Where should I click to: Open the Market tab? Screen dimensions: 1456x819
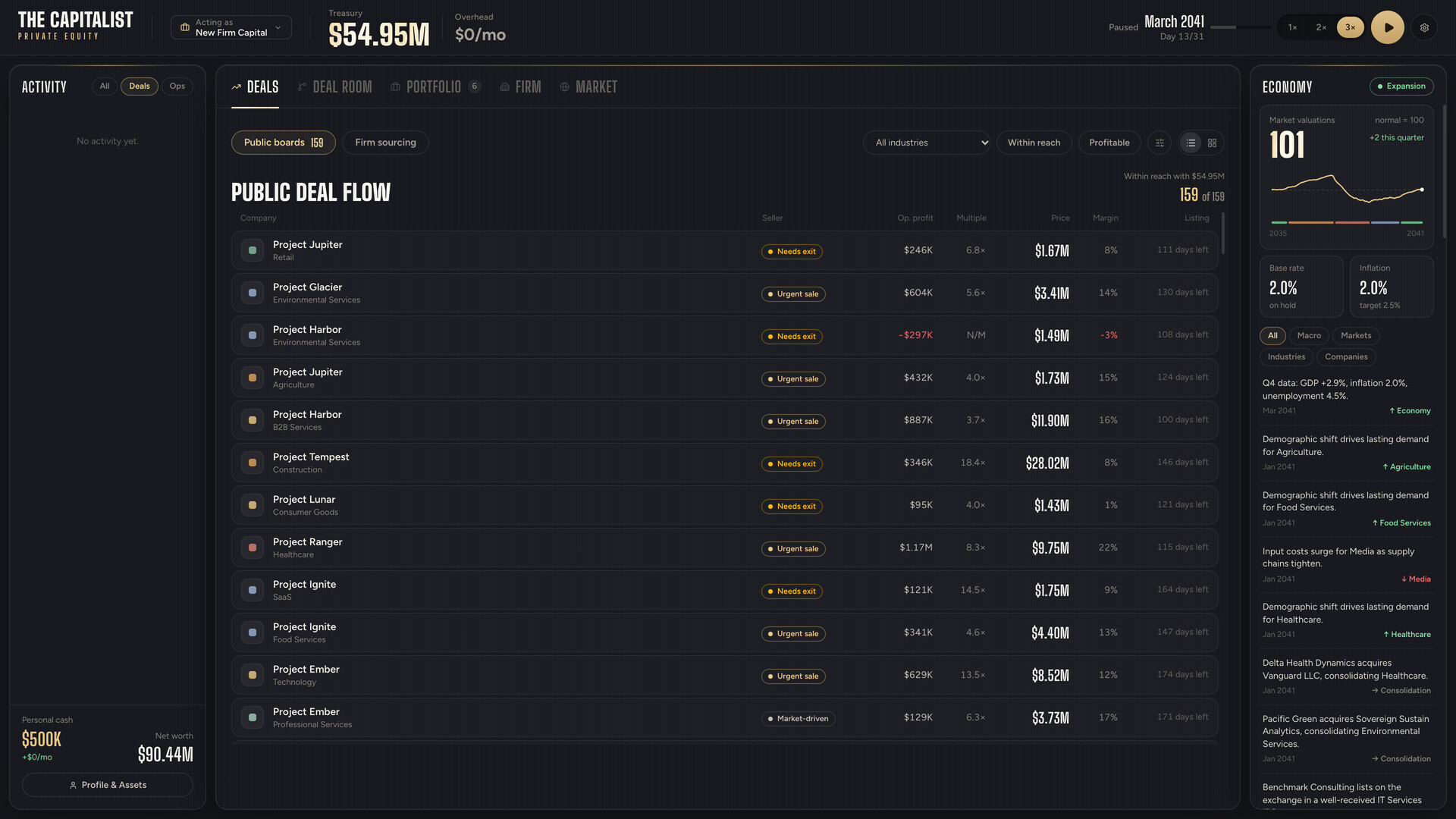(x=588, y=87)
